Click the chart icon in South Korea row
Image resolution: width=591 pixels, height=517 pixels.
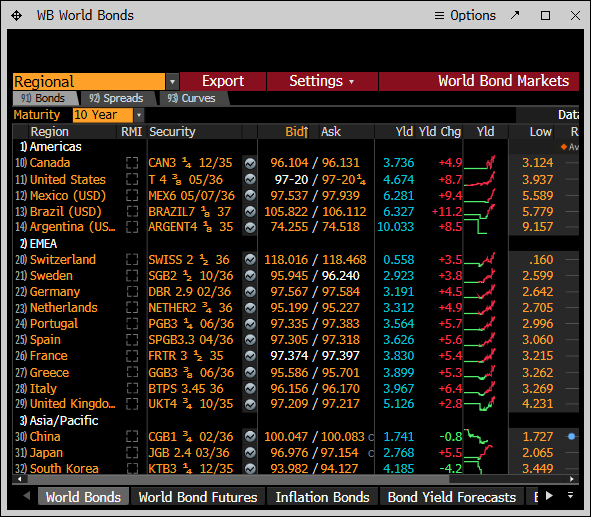point(250,469)
